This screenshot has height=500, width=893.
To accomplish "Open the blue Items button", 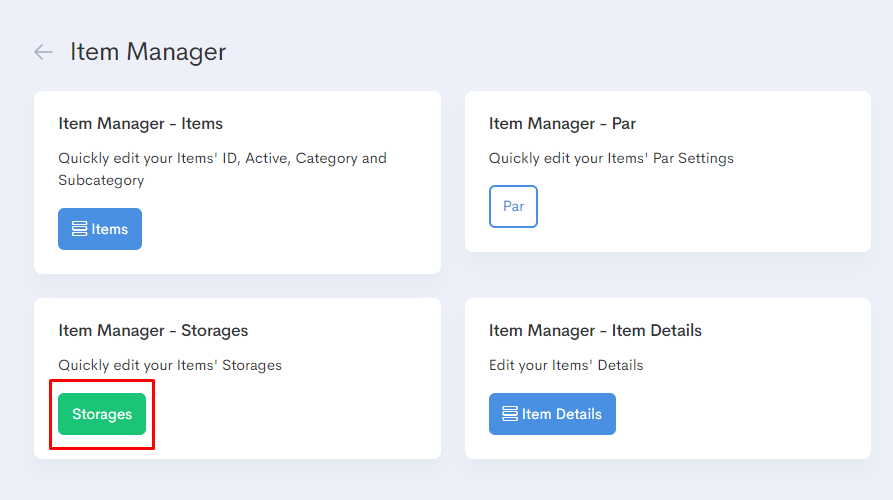I will (x=100, y=229).
